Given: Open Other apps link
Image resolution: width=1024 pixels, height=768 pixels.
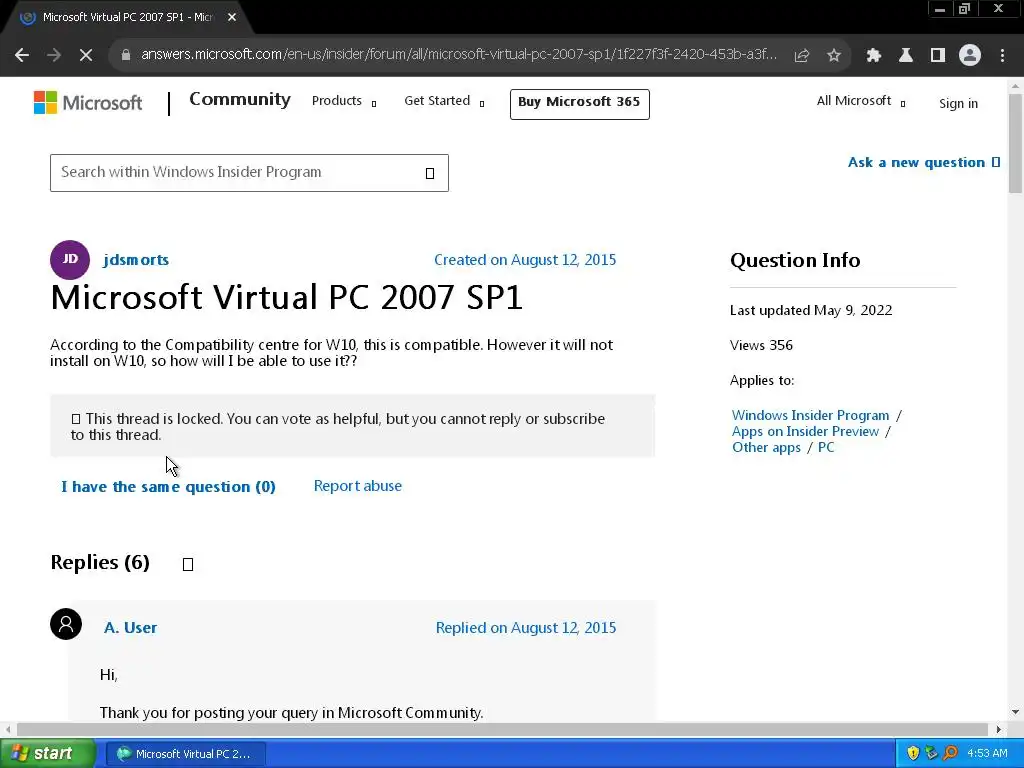Looking at the screenshot, I should pyautogui.click(x=766, y=447).
